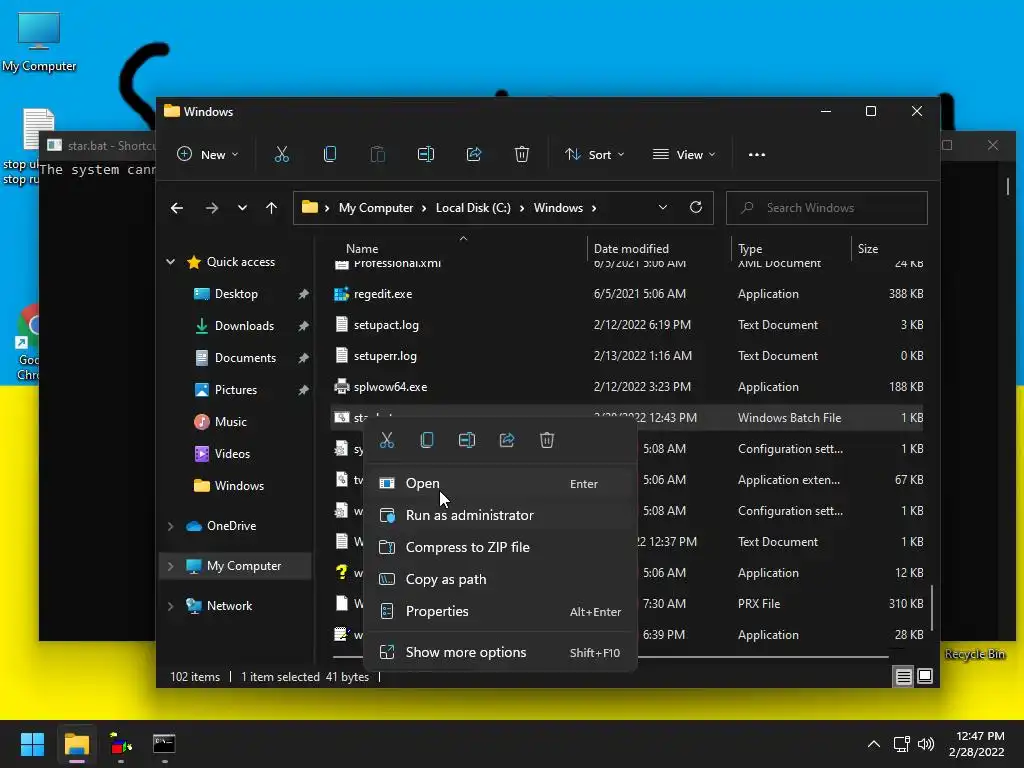Image resolution: width=1024 pixels, height=768 pixels.
Task: Click the Search Windows field
Action: point(826,208)
